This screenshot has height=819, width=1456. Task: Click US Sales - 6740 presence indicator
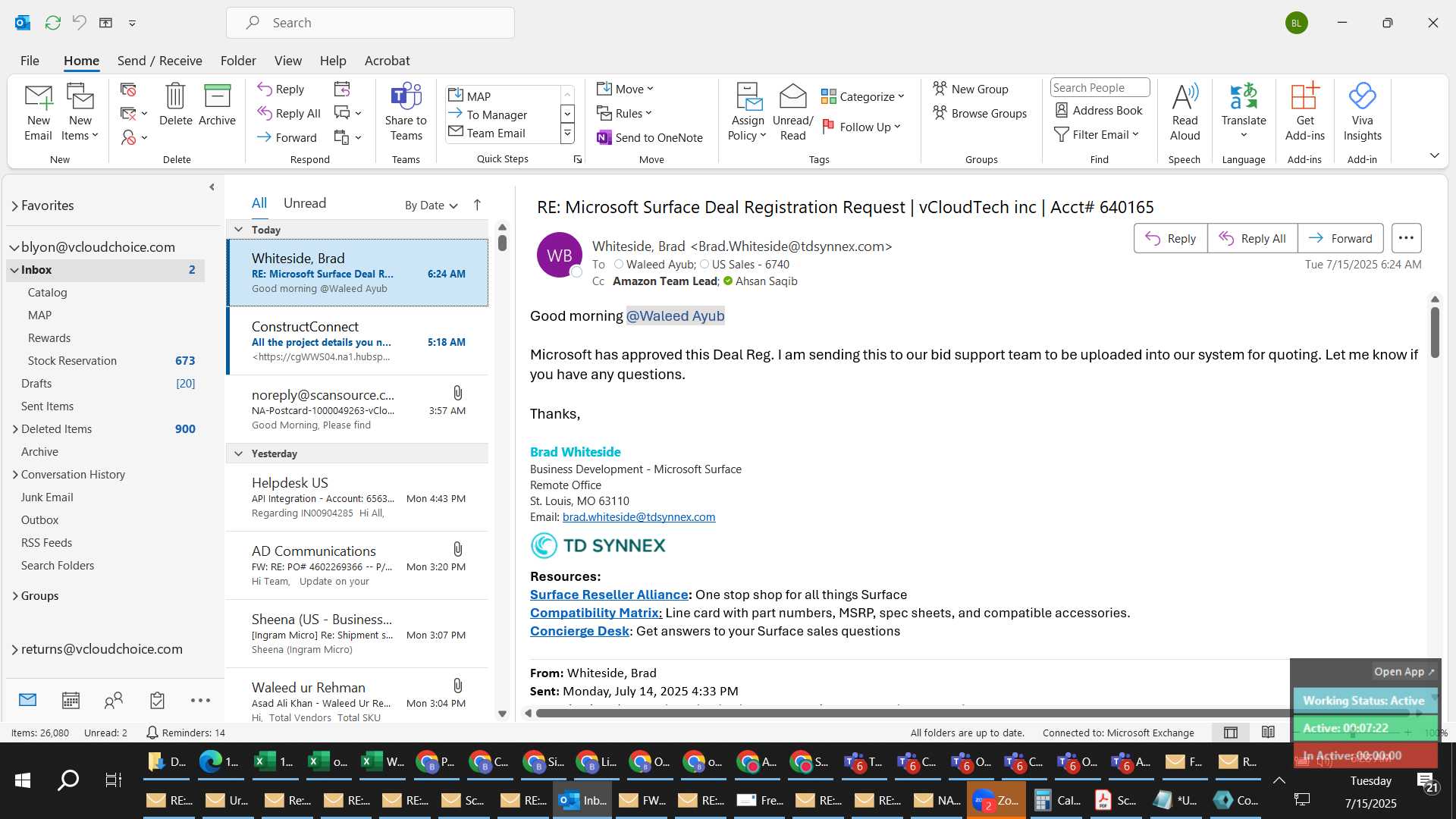(x=704, y=265)
